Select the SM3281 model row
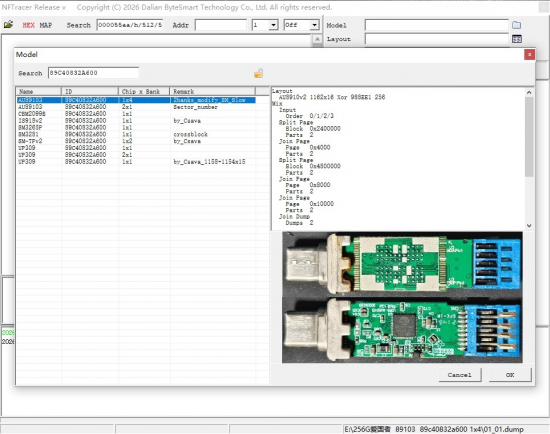550x434 pixels. [136, 134]
